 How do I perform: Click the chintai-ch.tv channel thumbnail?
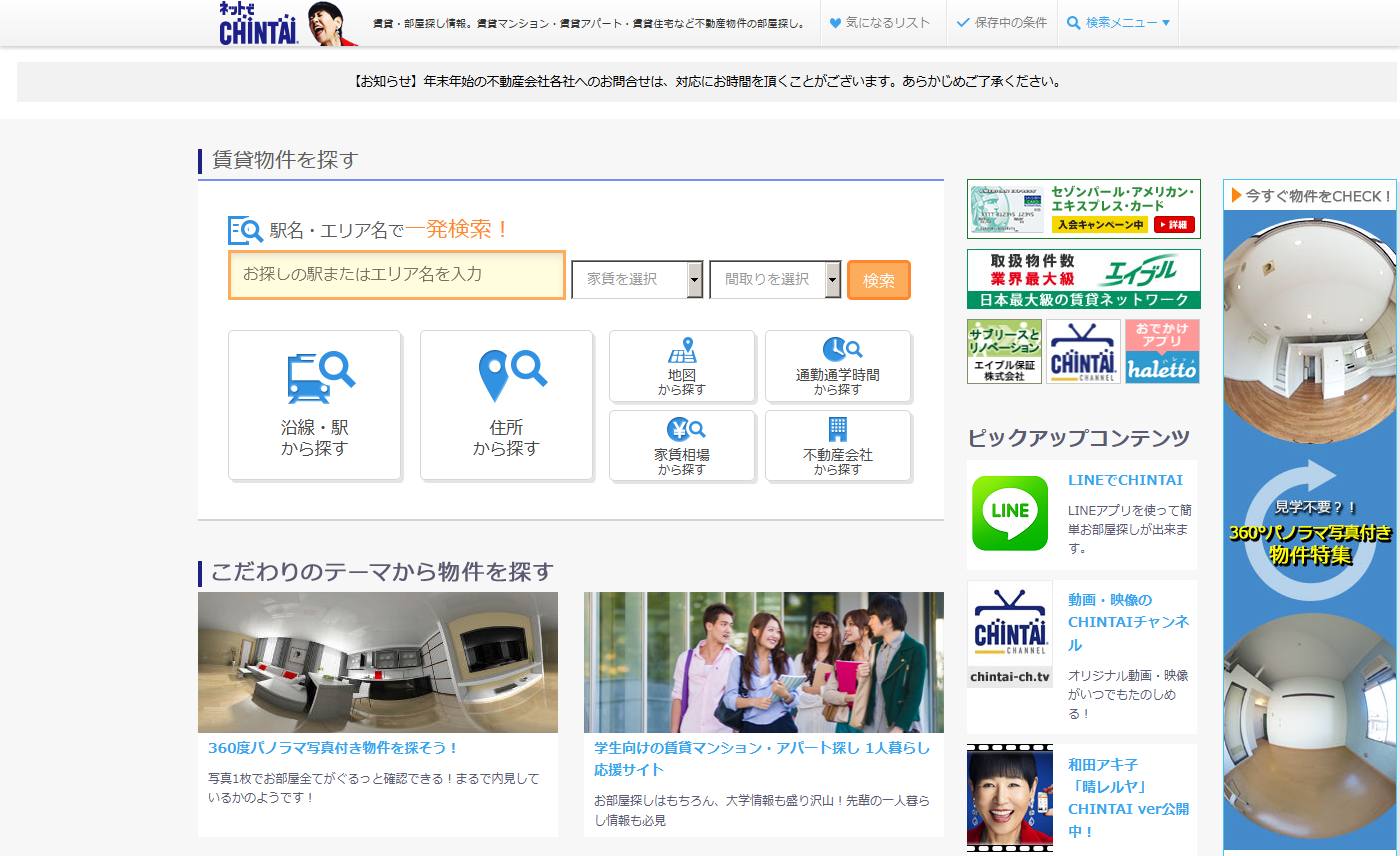tap(1010, 633)
